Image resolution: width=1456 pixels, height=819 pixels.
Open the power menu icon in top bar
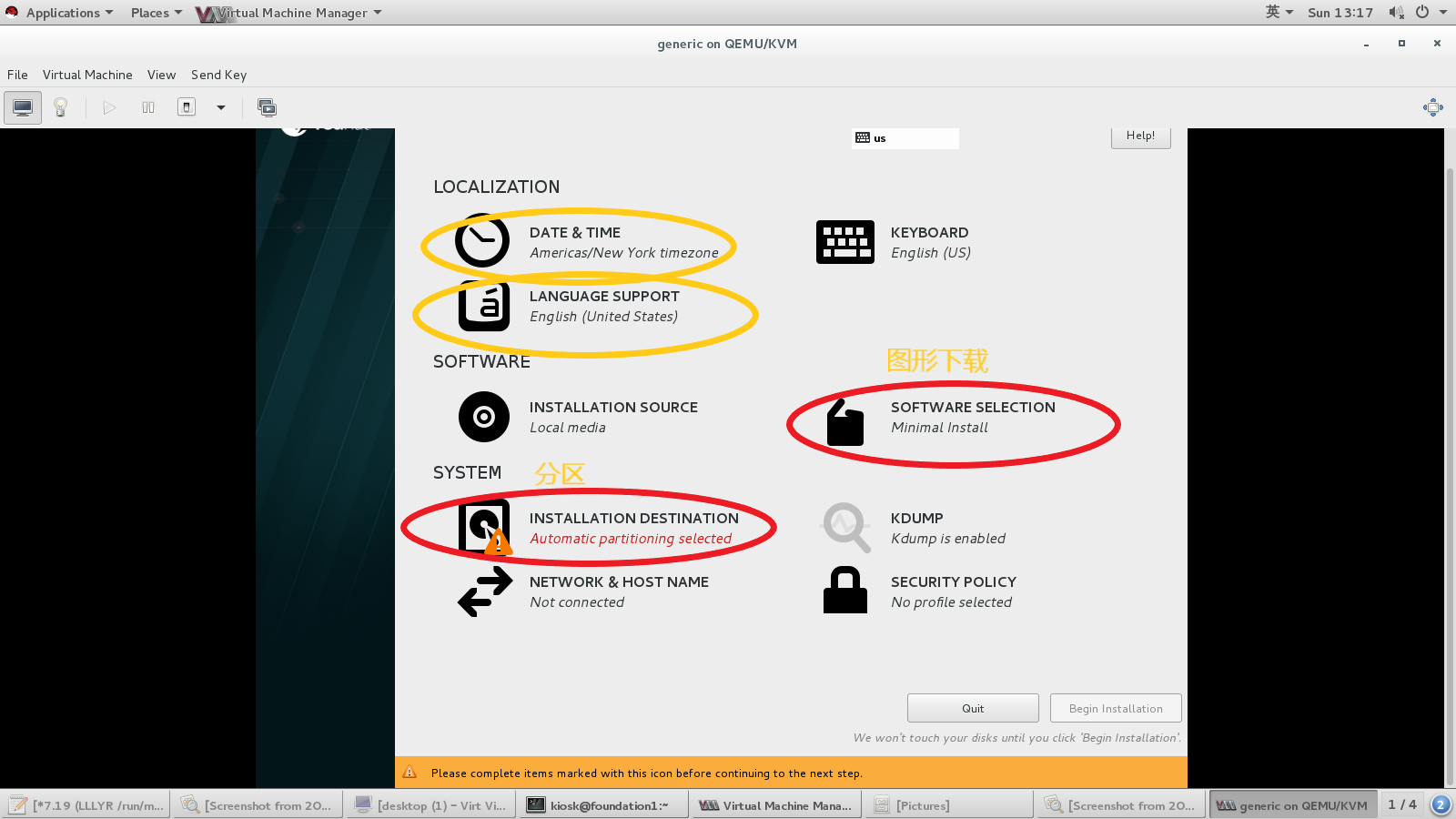coord(1422,13)
